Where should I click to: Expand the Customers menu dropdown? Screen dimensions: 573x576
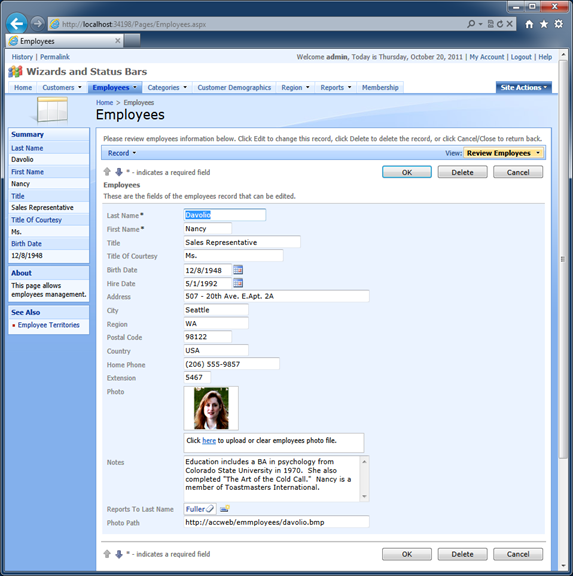point(80,87)
